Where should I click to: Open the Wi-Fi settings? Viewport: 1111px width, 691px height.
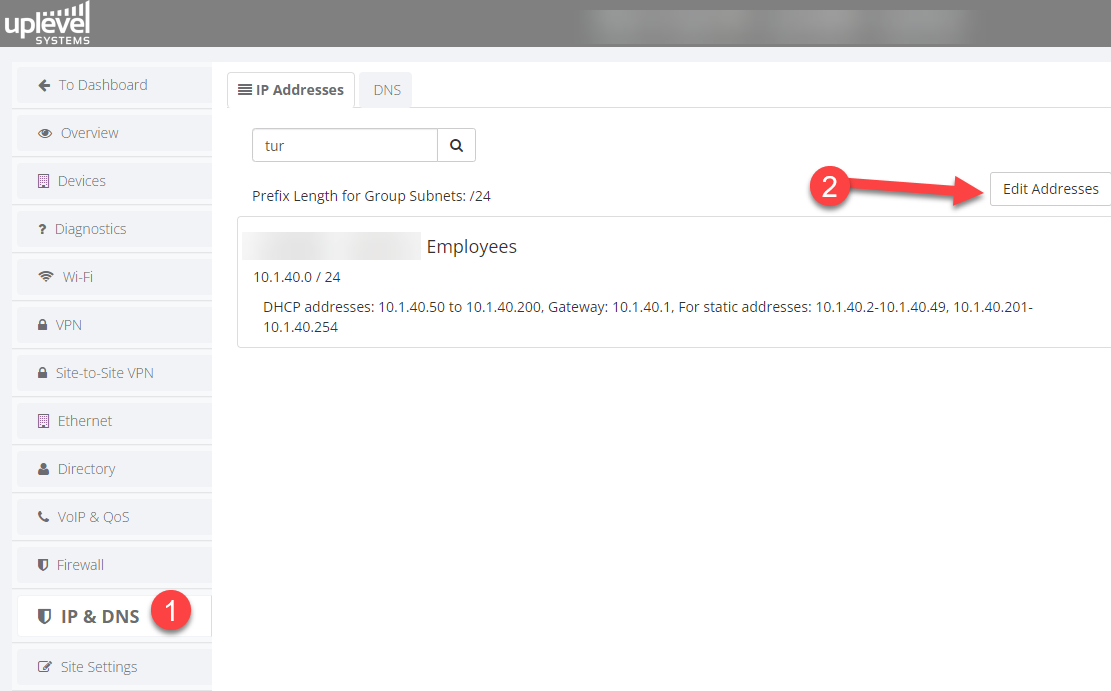(114, 276)
